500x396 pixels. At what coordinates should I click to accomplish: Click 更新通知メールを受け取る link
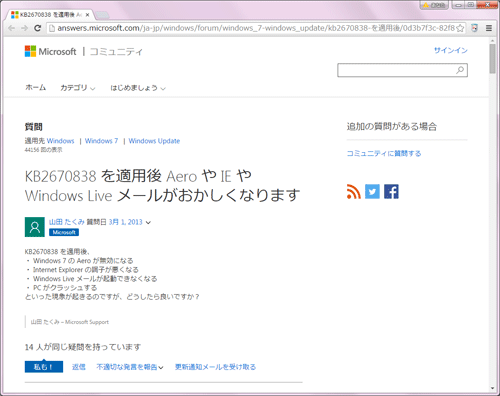tap(215, 367)
